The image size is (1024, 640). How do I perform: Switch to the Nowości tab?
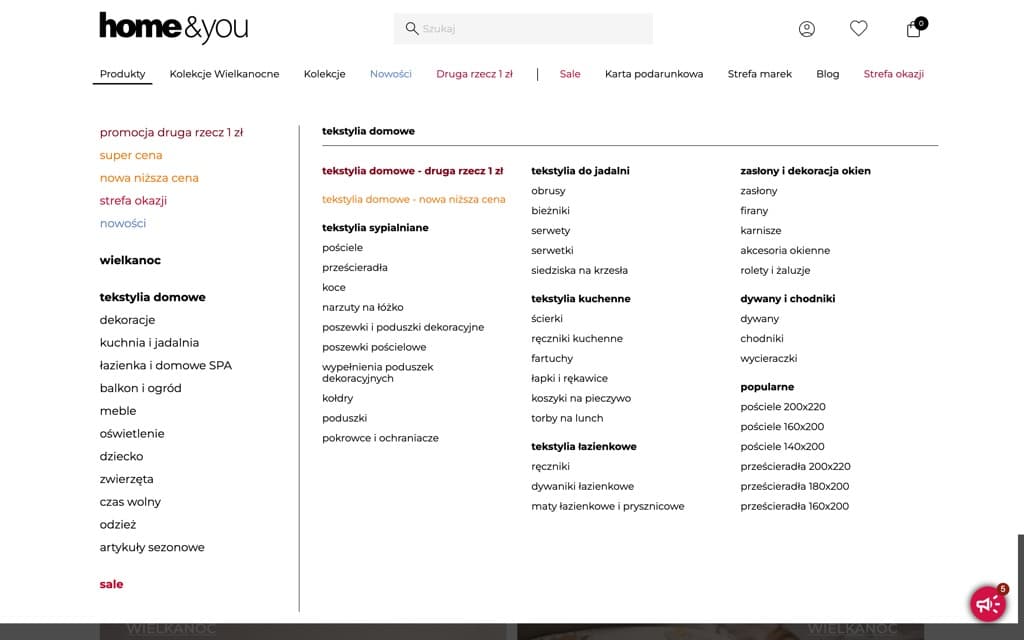pos(390,73)
